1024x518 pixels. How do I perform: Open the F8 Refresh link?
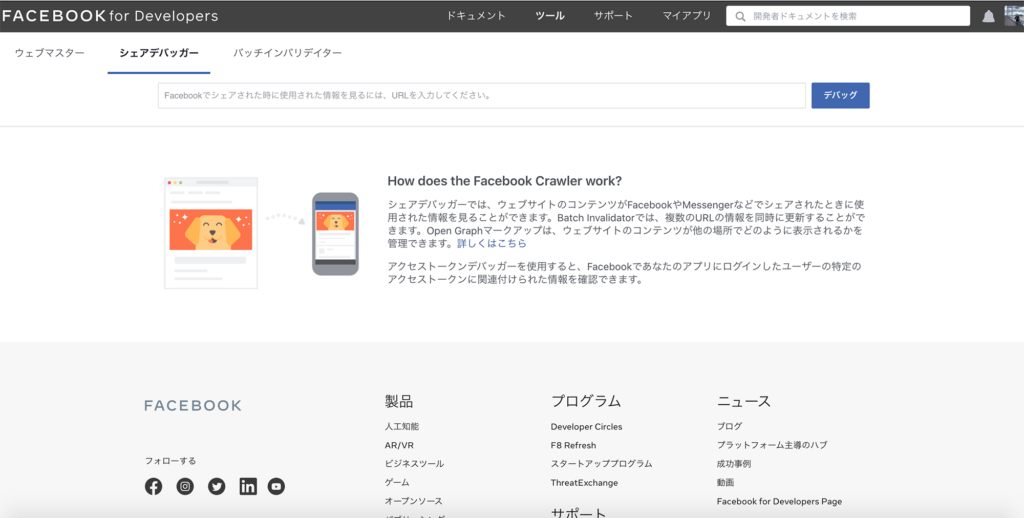click(573, 445)
